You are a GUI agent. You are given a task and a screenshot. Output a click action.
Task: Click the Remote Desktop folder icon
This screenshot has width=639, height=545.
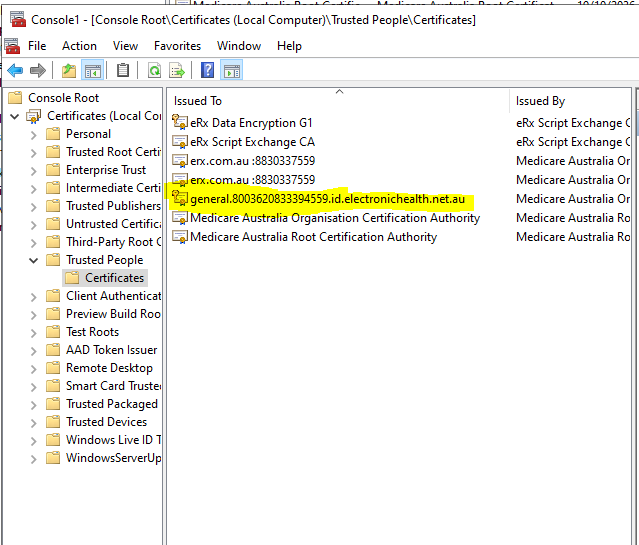coord(53,368)
